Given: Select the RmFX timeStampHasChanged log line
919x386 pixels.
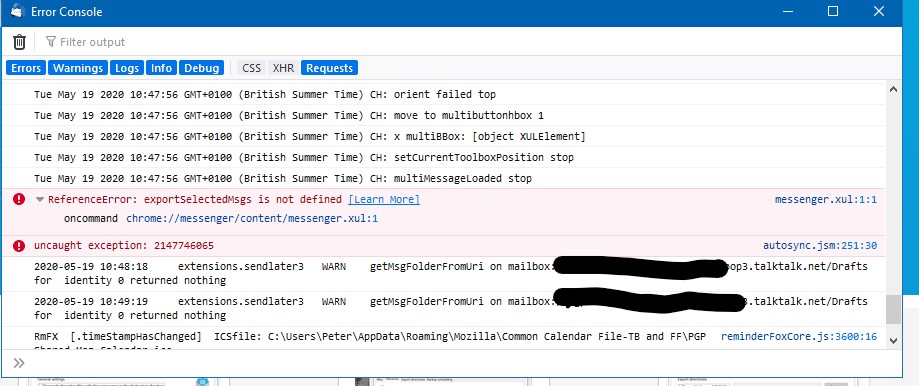Looking at the screenshot, I should tap(443, 338).
